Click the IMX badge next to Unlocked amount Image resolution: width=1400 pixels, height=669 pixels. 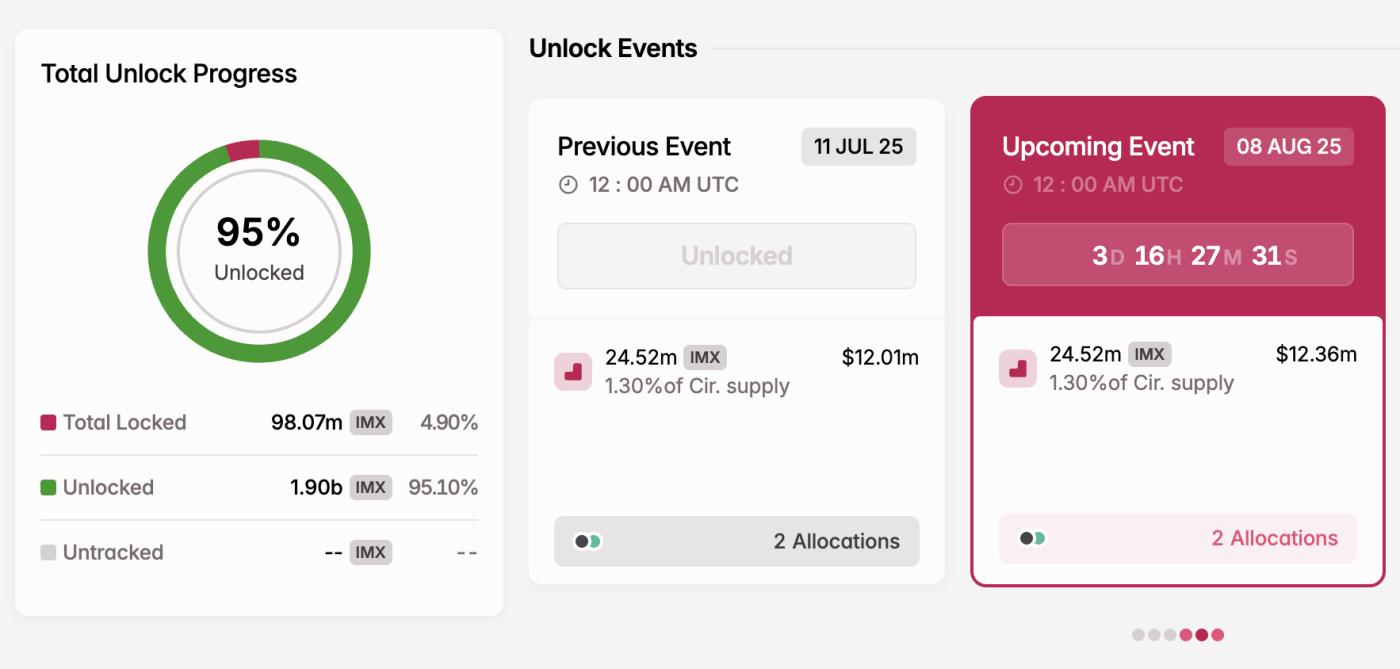click(372, 487)
